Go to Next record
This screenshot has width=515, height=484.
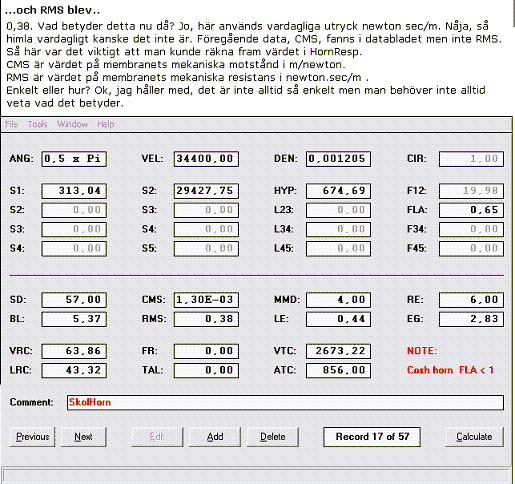click(84, 437)
